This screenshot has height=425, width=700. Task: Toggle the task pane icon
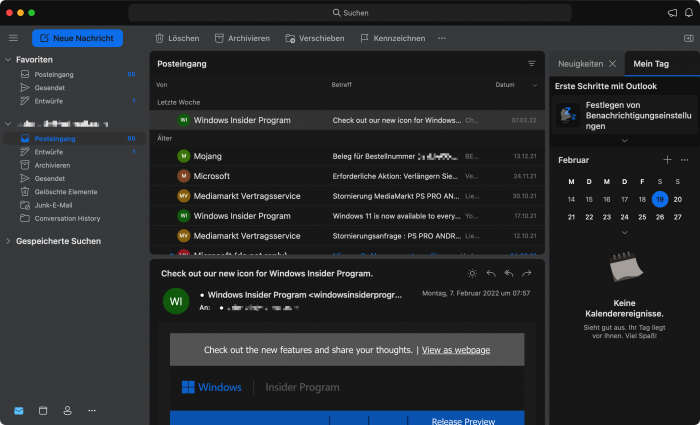click(688, 38)
